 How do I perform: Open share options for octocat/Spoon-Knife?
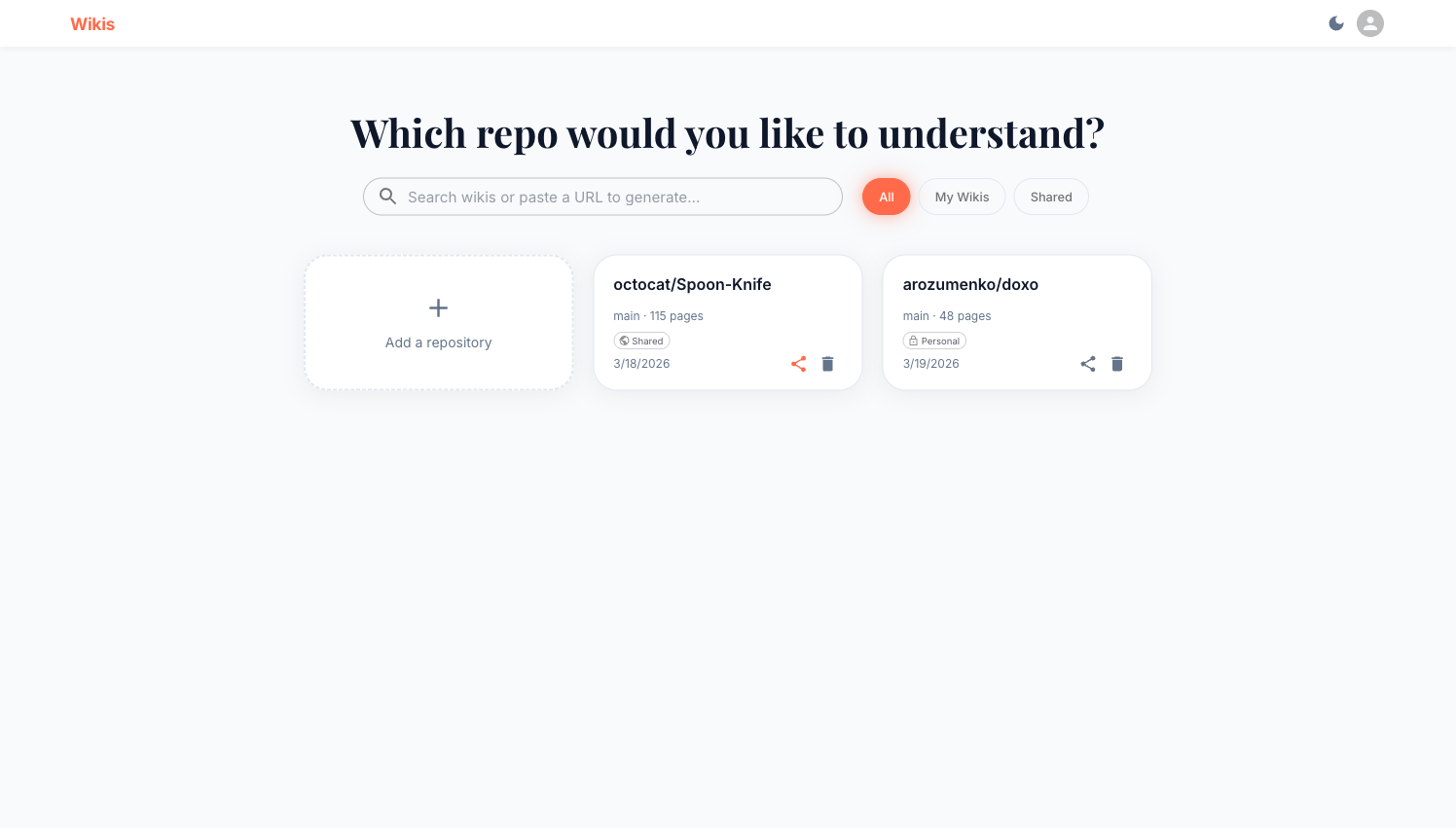tap(798, 364)
